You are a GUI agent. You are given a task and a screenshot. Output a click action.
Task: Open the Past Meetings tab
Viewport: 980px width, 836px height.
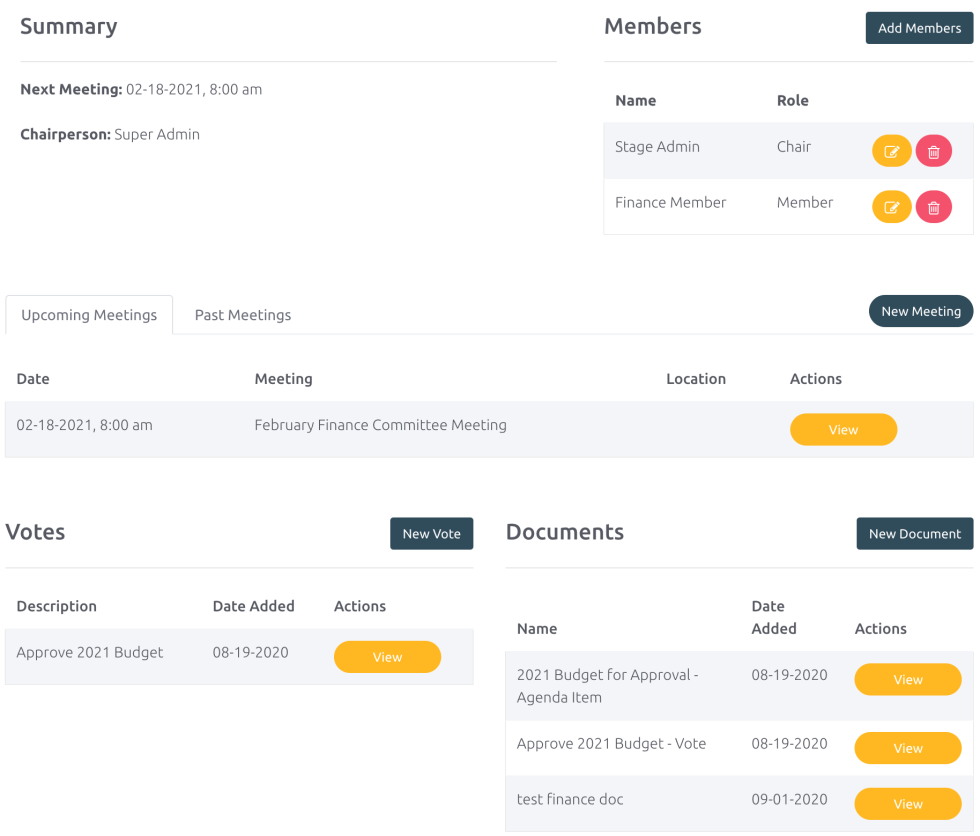(x=243, y=315)
